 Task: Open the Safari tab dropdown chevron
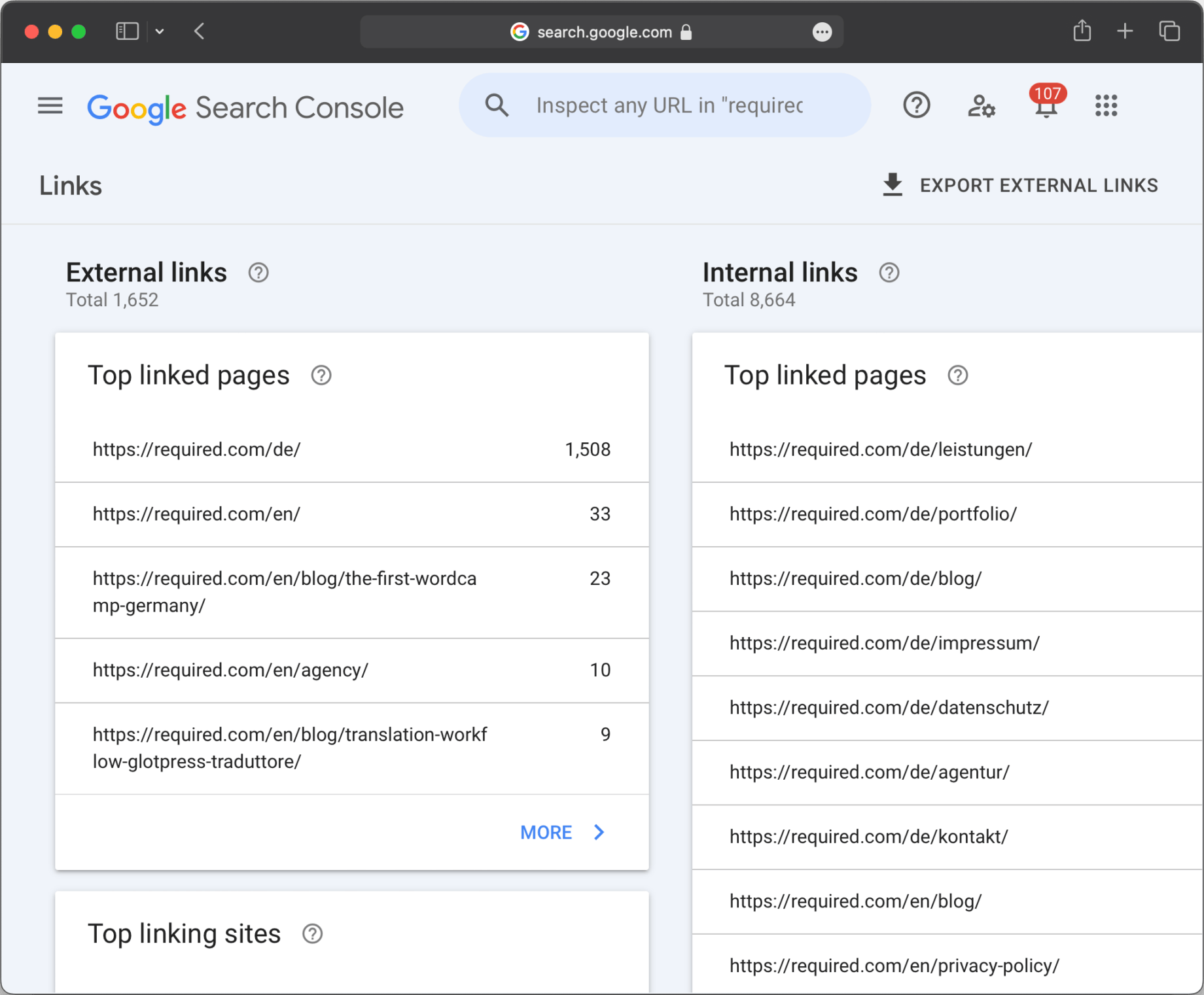click(x=160, y=31)
